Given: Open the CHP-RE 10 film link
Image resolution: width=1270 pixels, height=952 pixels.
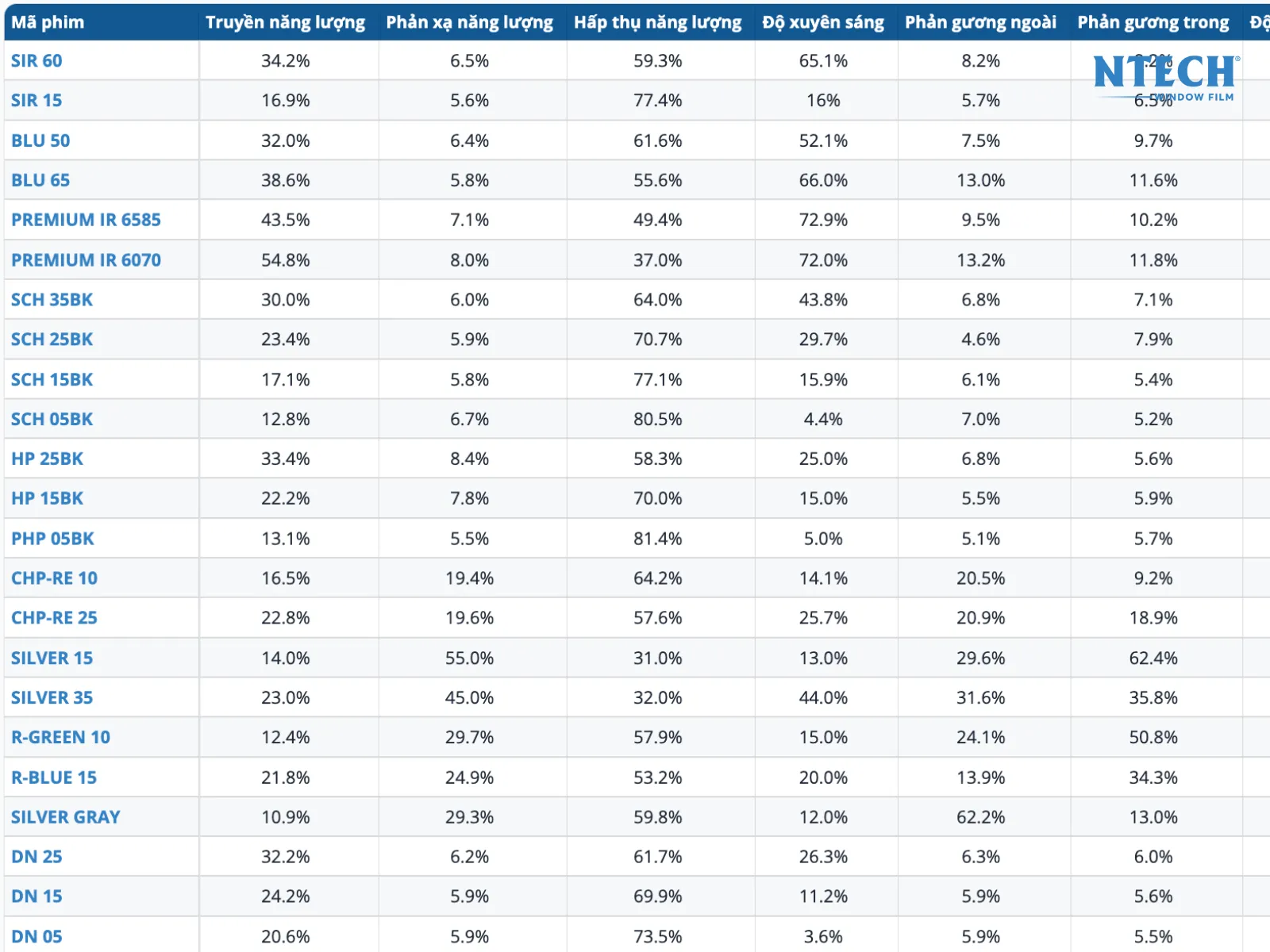Looking at the screenshot, I should pyautogui.click(x=54, y=578).
